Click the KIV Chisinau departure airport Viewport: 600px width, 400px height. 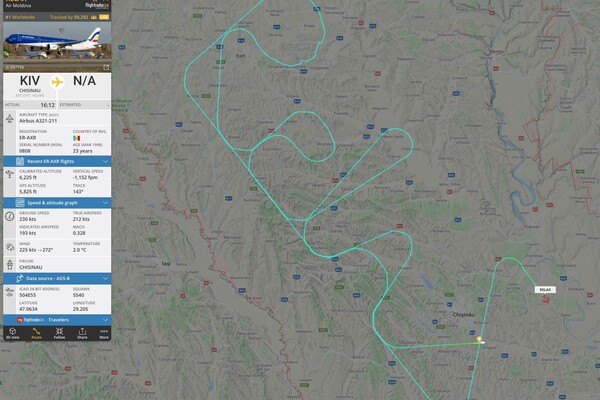(x=30, y=85)
